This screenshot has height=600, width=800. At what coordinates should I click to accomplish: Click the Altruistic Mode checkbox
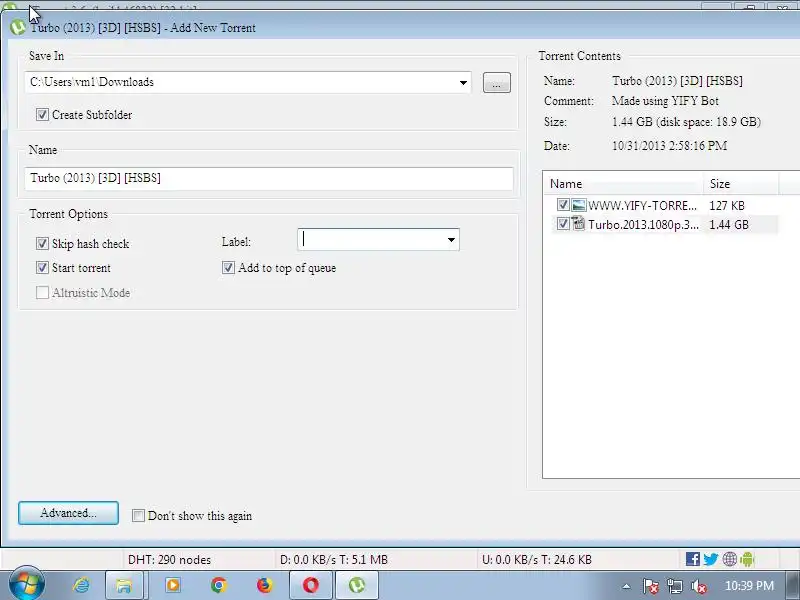click(x=42, y=292)
